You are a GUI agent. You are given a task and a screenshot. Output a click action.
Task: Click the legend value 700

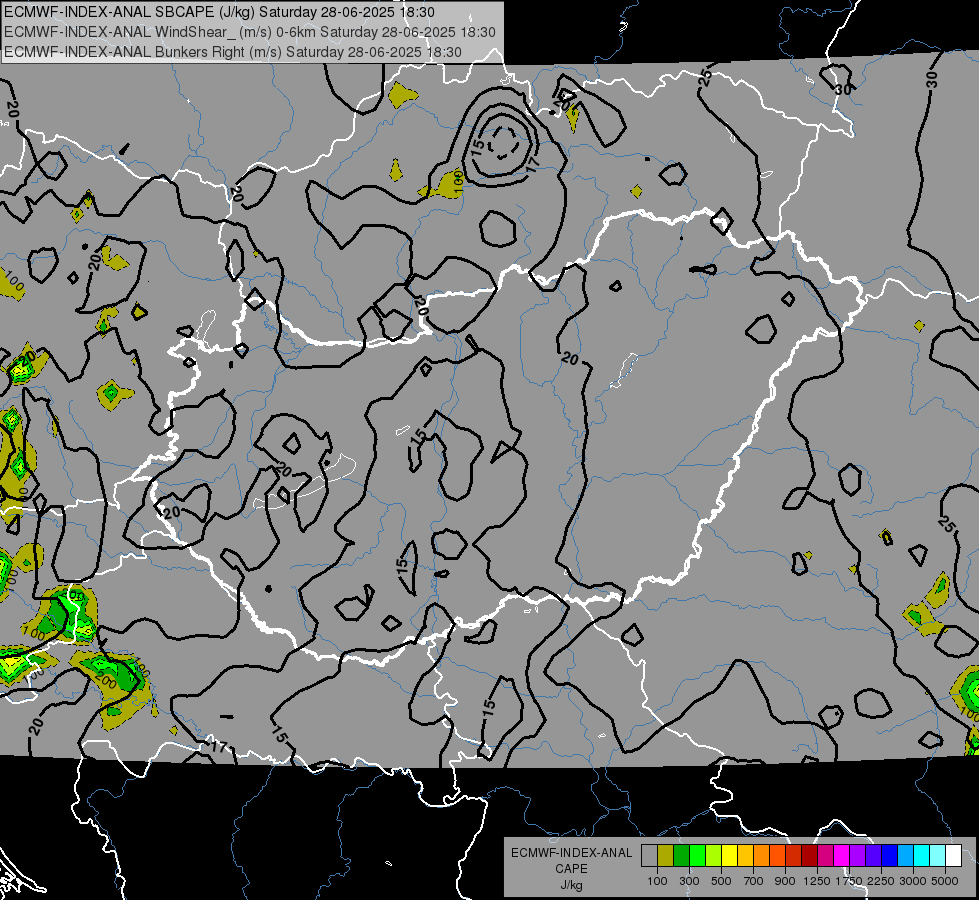(x=754, y=881)
